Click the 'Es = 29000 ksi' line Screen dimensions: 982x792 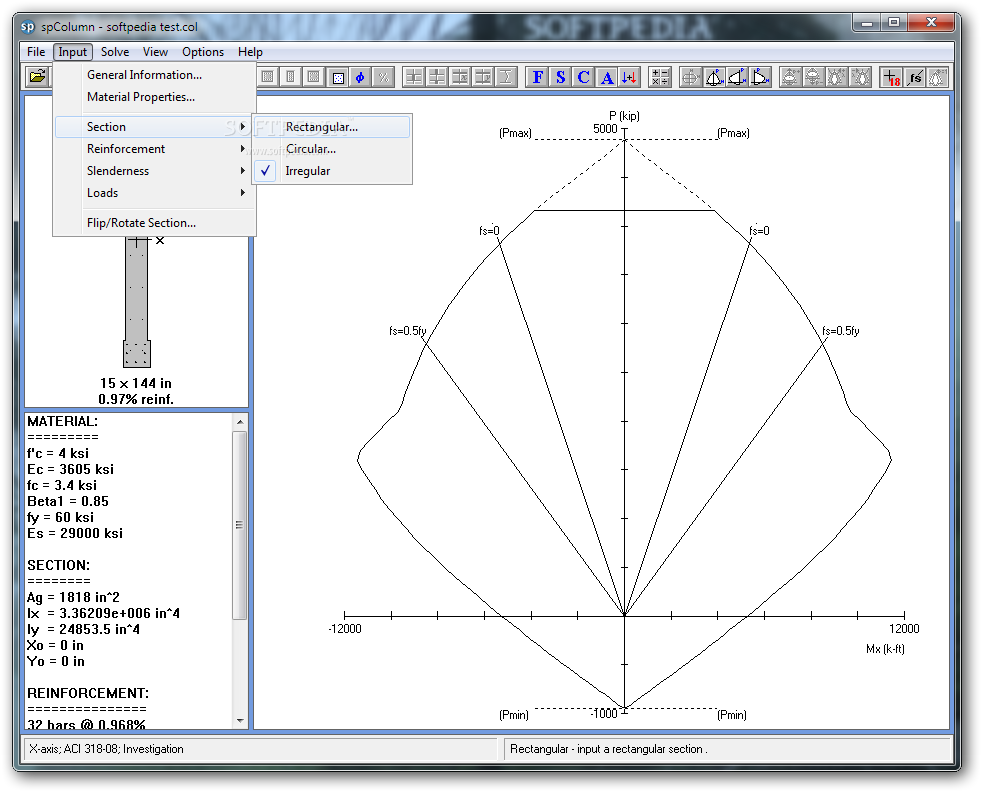coord(75,533)
